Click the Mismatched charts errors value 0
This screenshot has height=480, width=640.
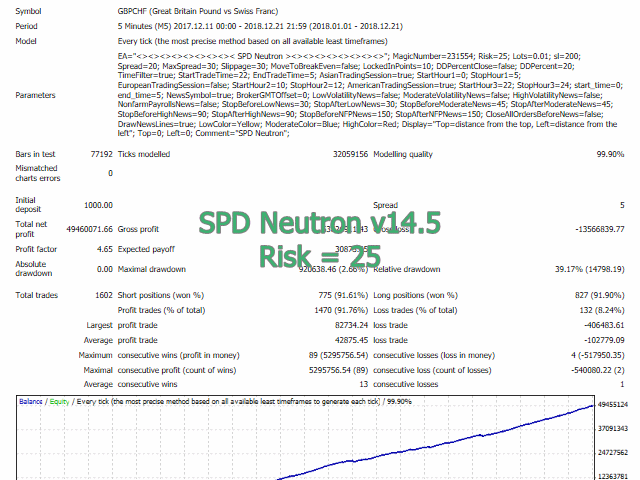(x=110, y=173)
